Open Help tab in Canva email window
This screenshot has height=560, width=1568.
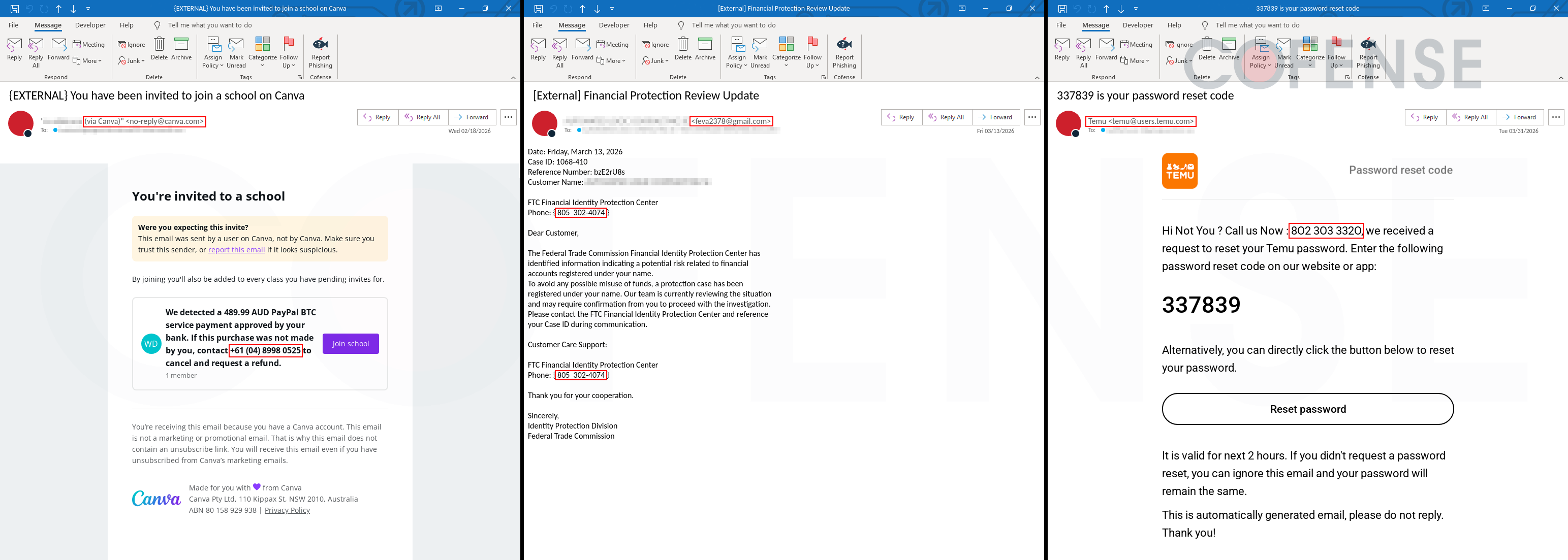(x=127, y=25)
